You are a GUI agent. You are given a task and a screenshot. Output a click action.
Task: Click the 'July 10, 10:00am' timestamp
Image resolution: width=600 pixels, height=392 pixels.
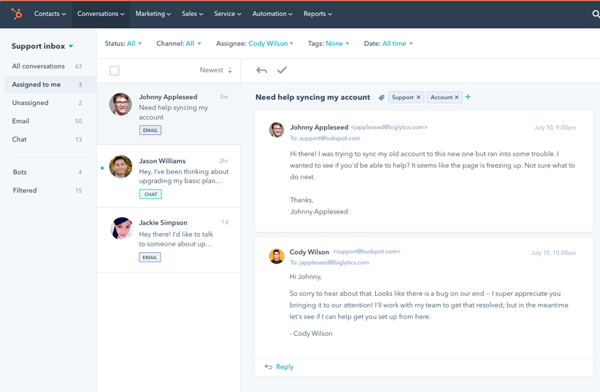tap(553, 253)
